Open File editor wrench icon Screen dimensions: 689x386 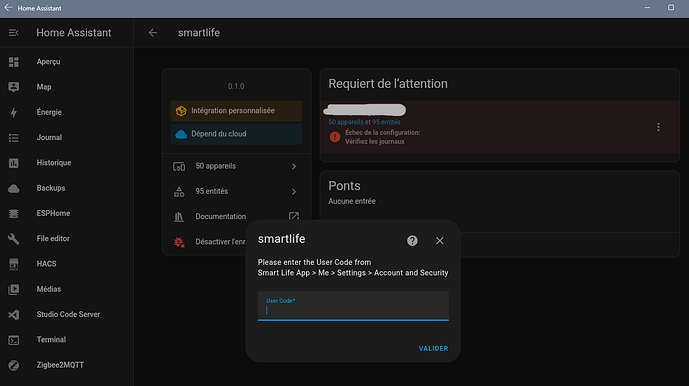(14, 239)
